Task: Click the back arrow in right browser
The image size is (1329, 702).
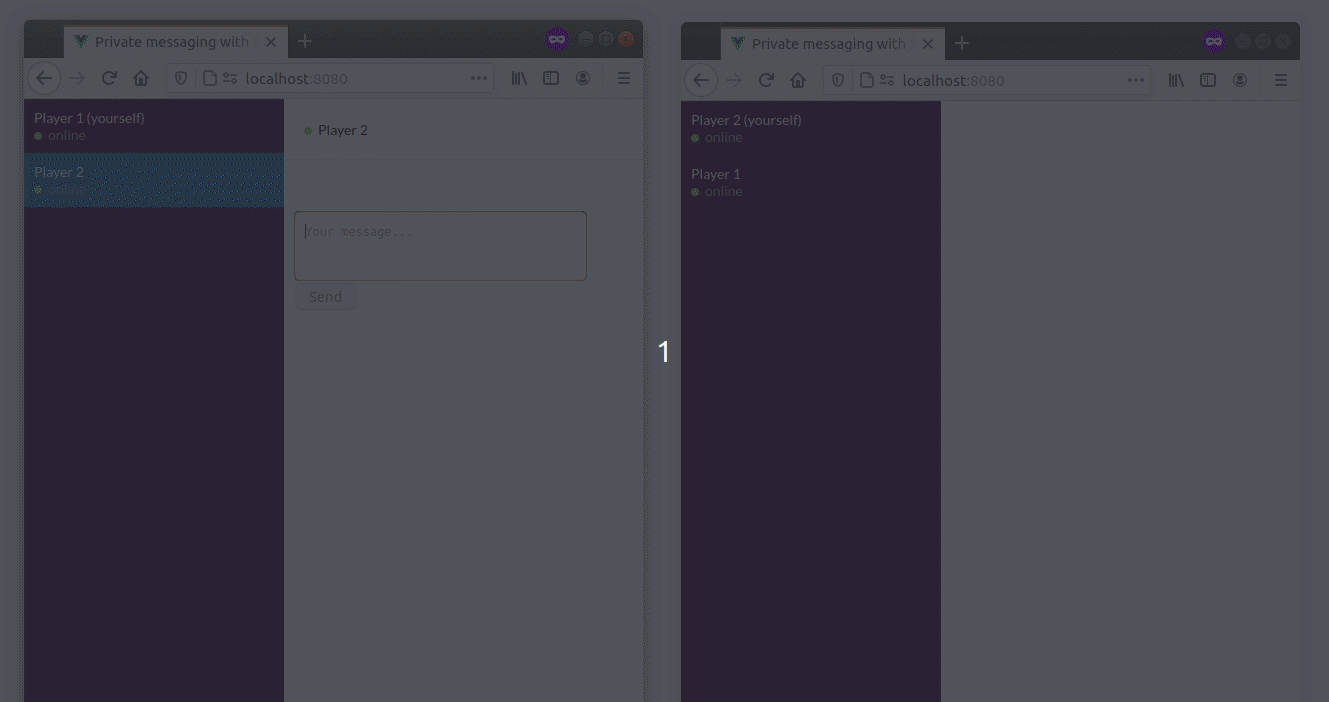Action: 700,80
